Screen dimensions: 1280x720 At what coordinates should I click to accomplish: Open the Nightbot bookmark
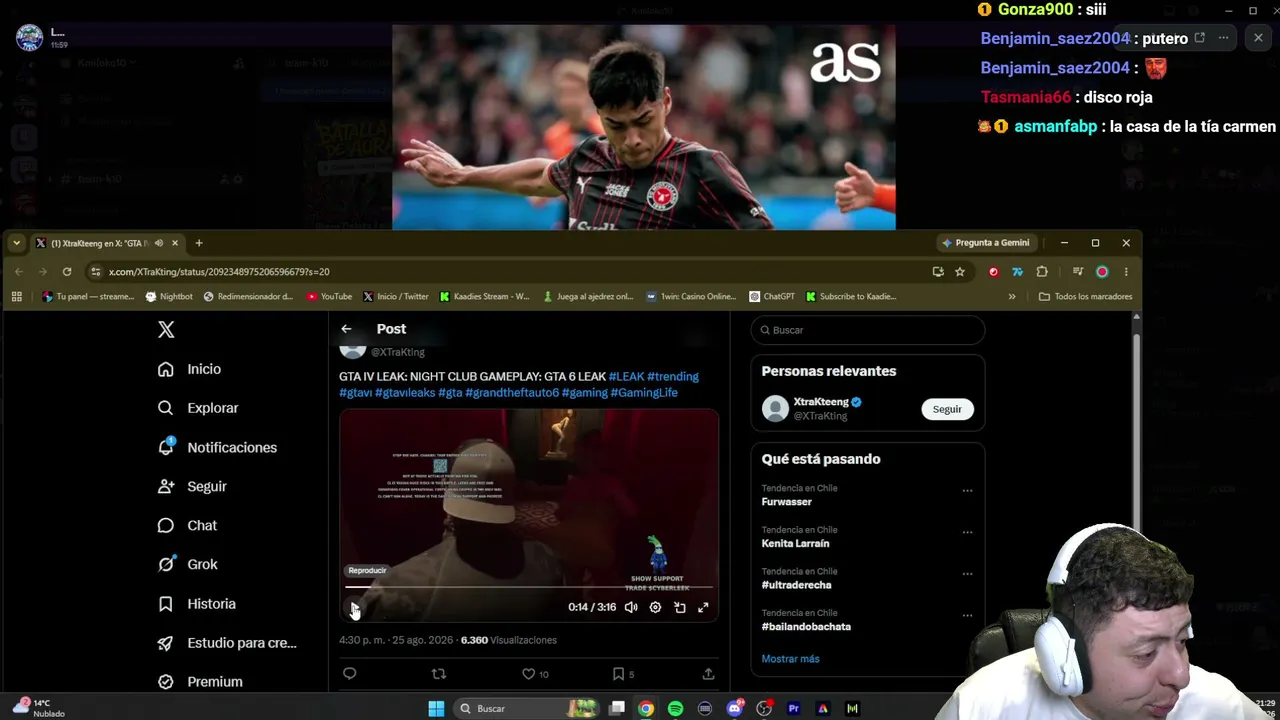coord(169,297)
